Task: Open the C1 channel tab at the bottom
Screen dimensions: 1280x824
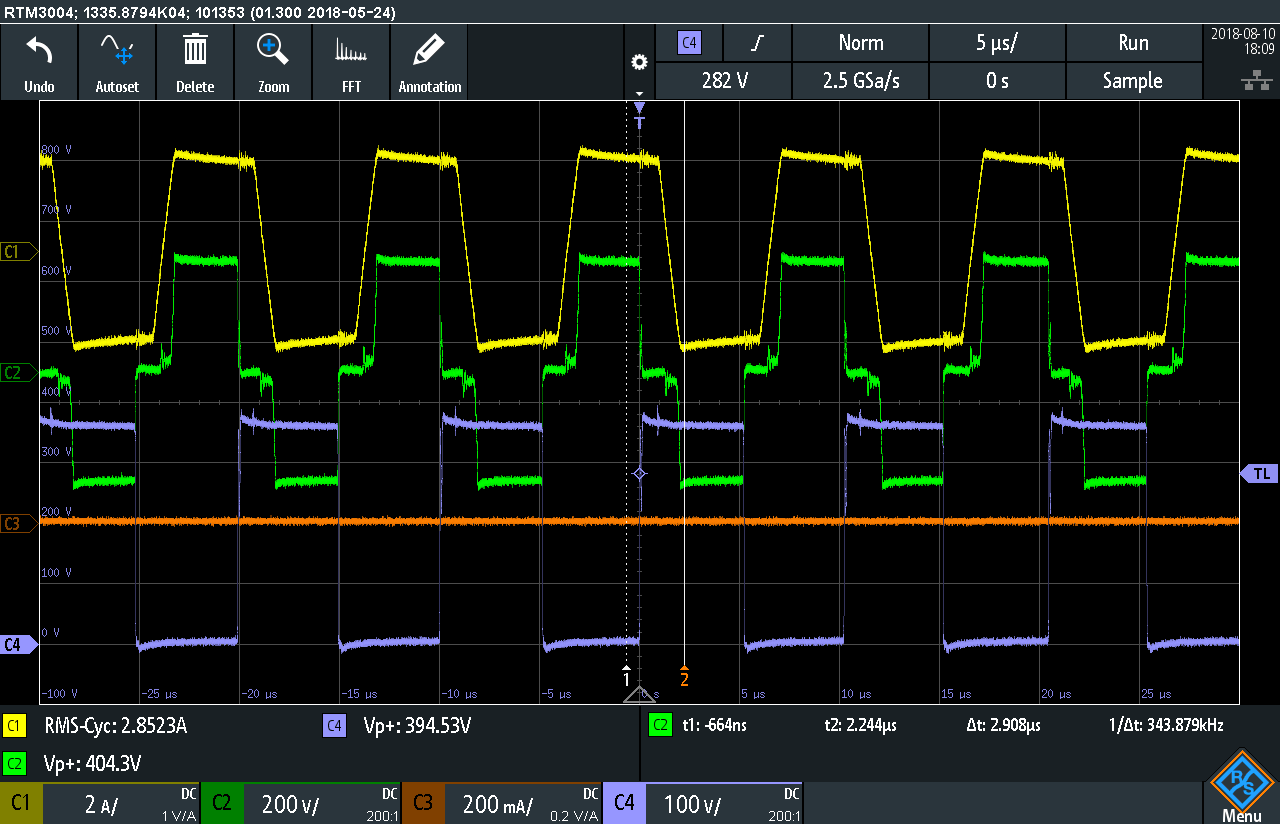Action: [x=21, y=803]
